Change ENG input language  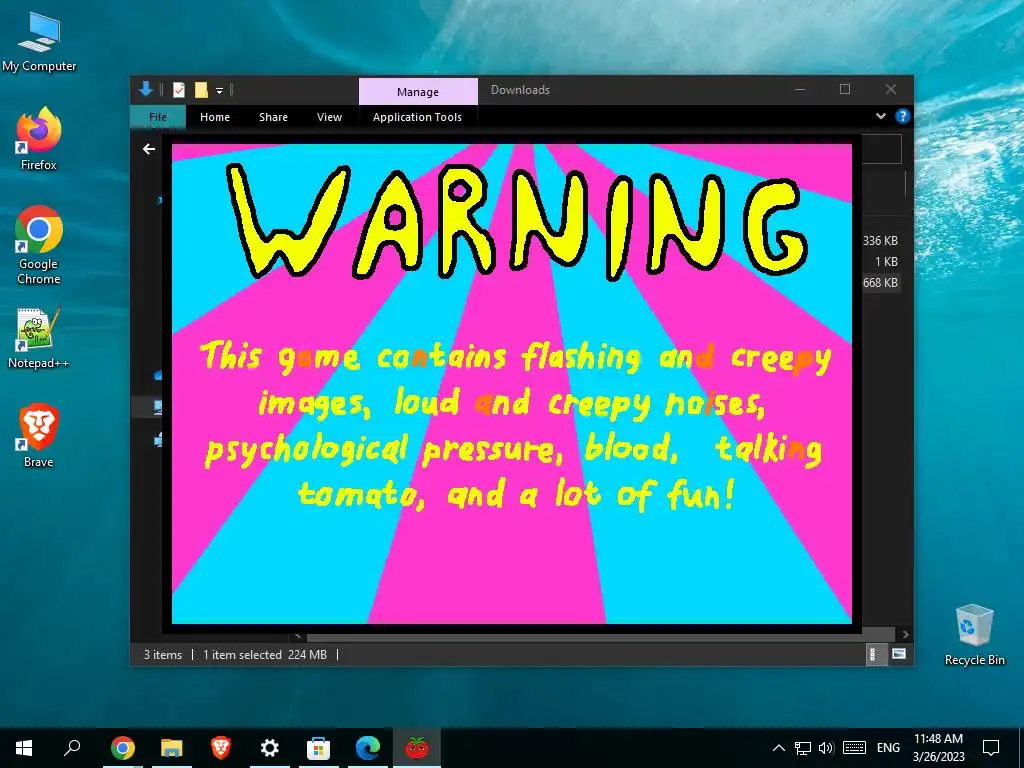pyautogui.click(x=888, y=748)
